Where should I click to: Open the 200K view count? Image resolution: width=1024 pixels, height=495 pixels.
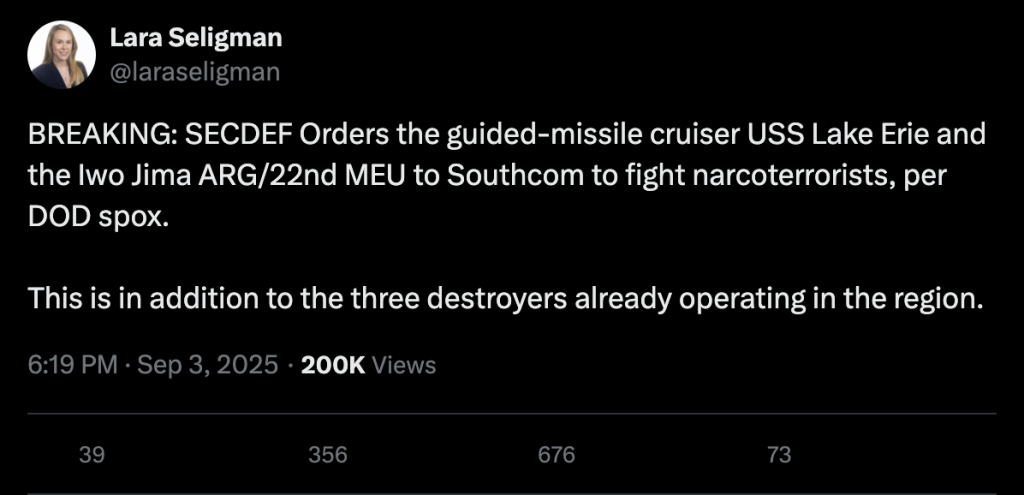pyautogui.click(x=333, y=365)
